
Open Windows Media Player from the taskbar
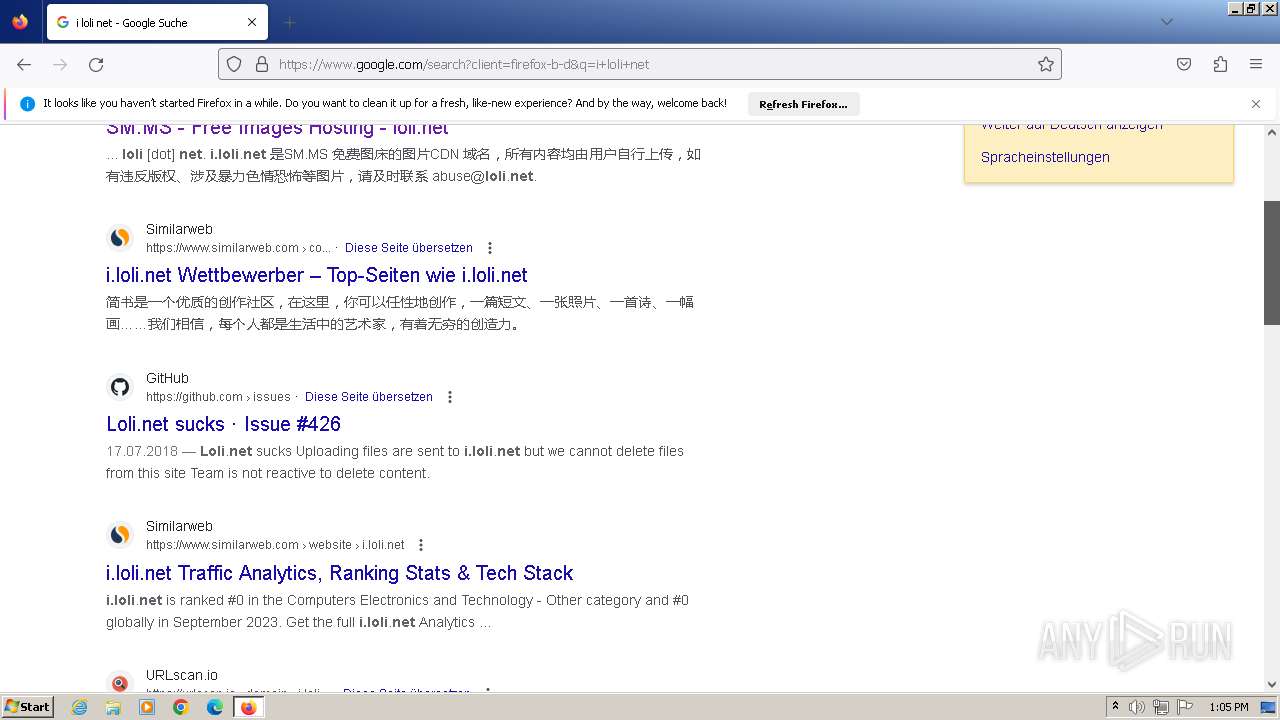pyautogui.click(x=147, y=707)
